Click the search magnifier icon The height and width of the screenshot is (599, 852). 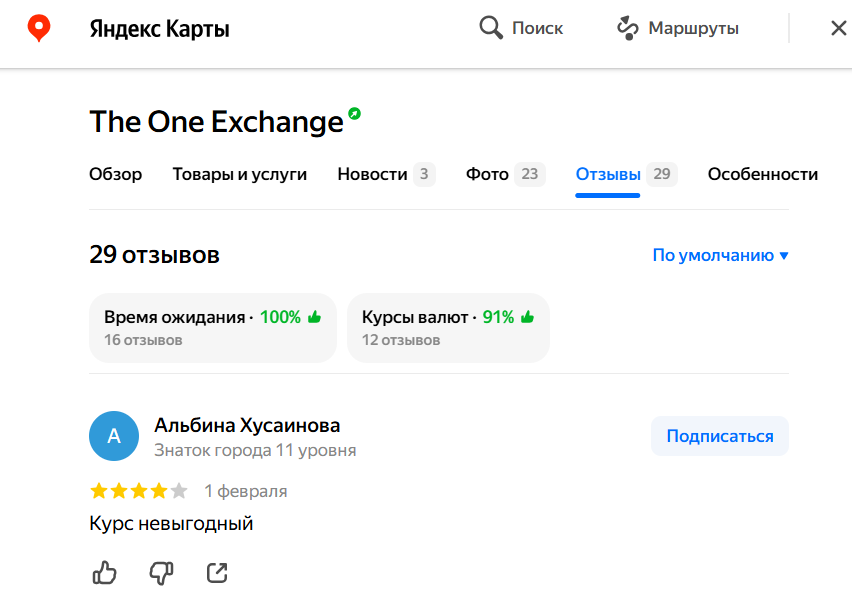click(491, 28)
